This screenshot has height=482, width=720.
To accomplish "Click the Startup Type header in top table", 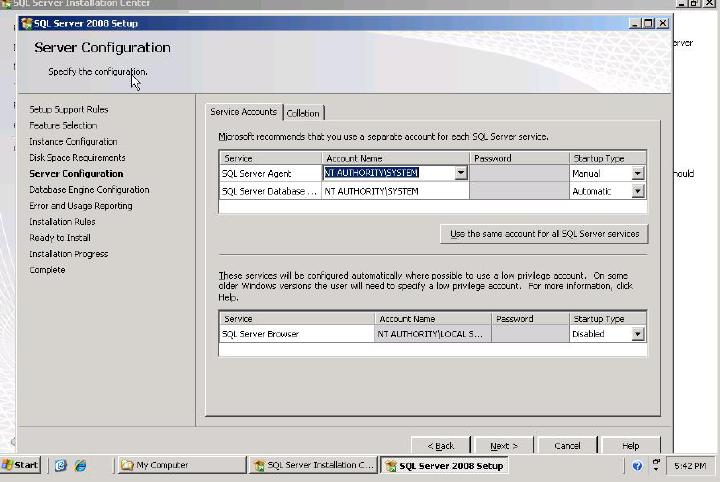I will (x=608, y=158).
